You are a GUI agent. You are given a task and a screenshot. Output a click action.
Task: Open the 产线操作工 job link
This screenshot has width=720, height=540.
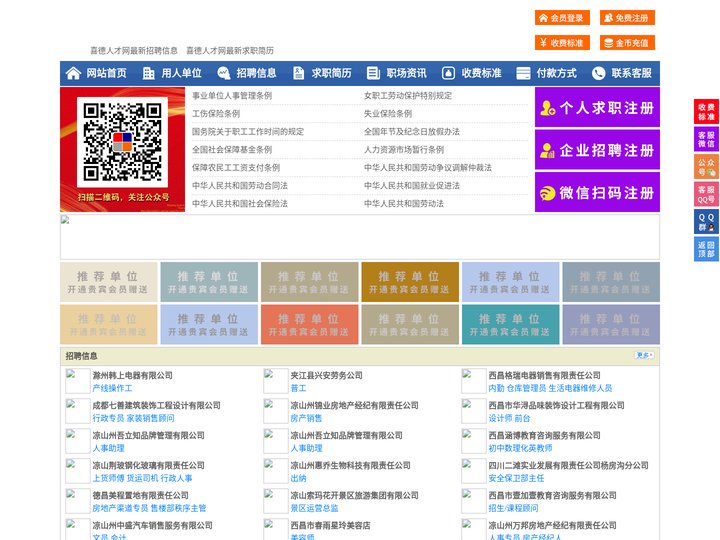[x=112, y=388]
